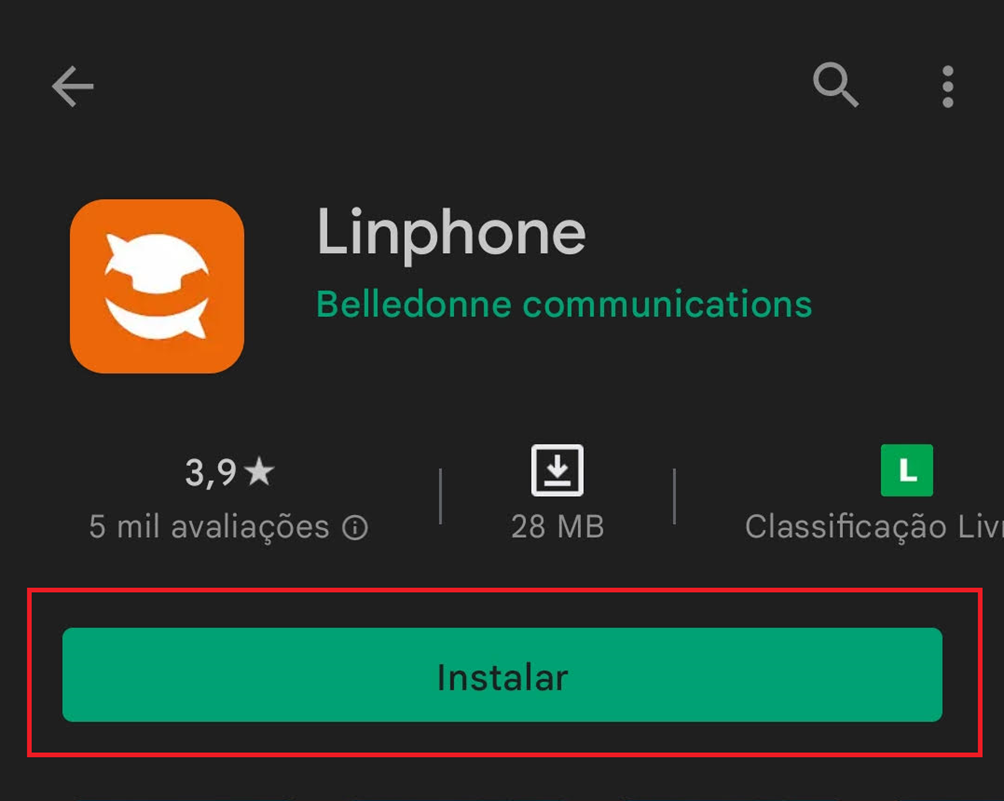Image resolution: width=1004 pixels, height=801 pixels.
Task: Click the star icon beside the rating
Action: (259, 471)
